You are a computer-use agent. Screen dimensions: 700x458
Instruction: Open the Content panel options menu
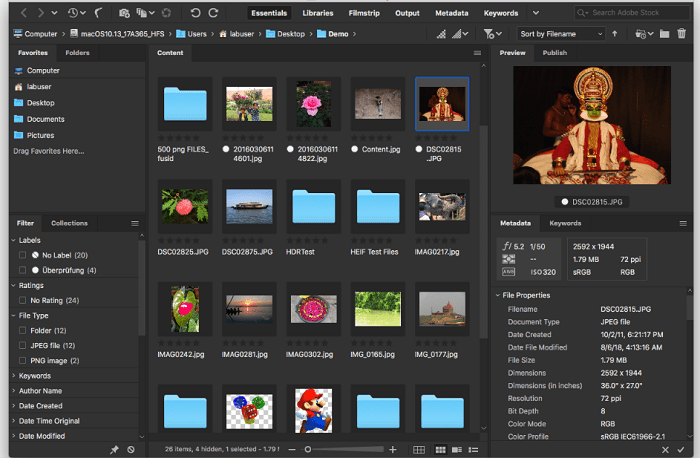[x=477, y=53]
